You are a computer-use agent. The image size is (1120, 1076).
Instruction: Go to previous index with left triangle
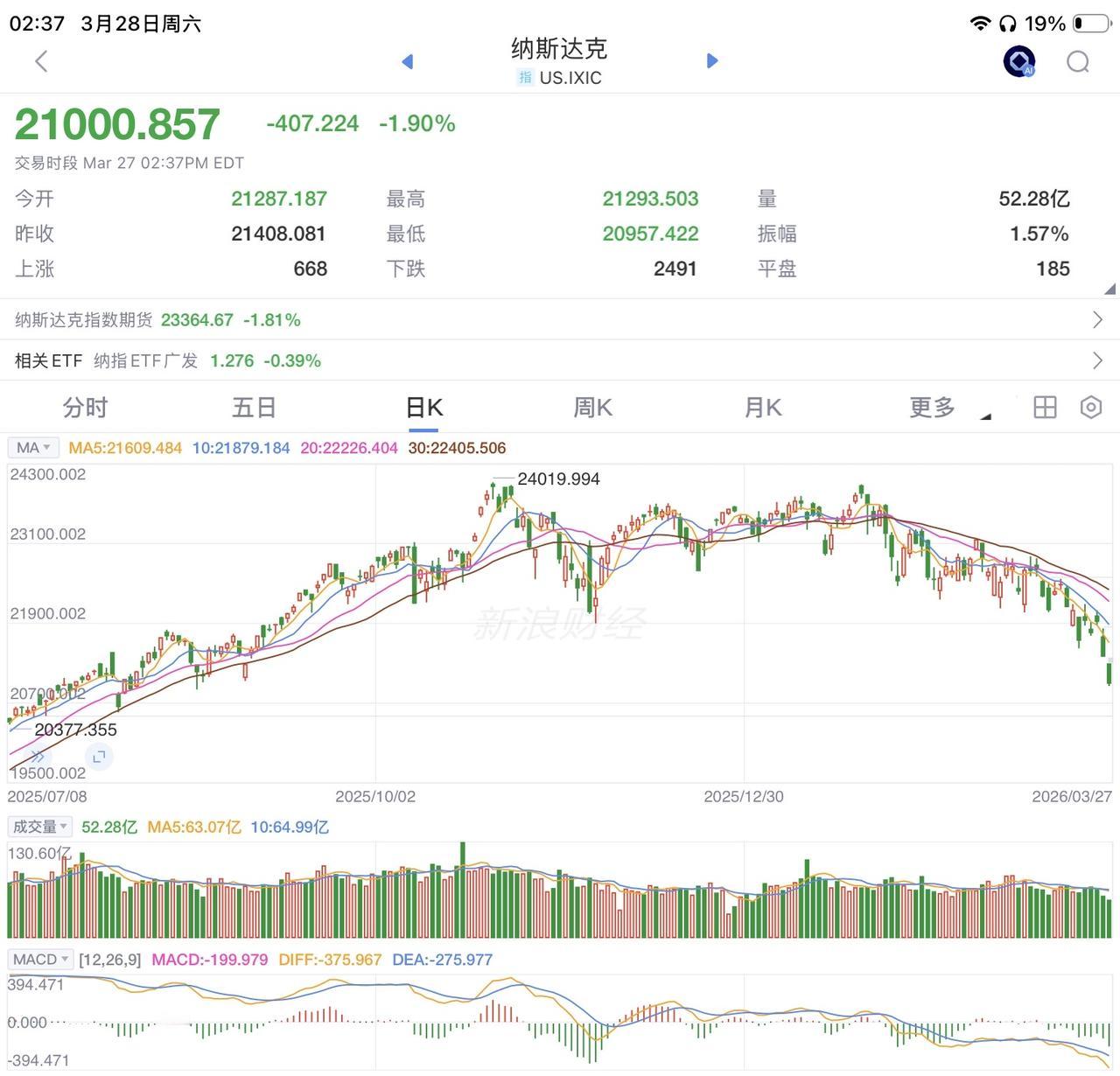pos(407,61)
